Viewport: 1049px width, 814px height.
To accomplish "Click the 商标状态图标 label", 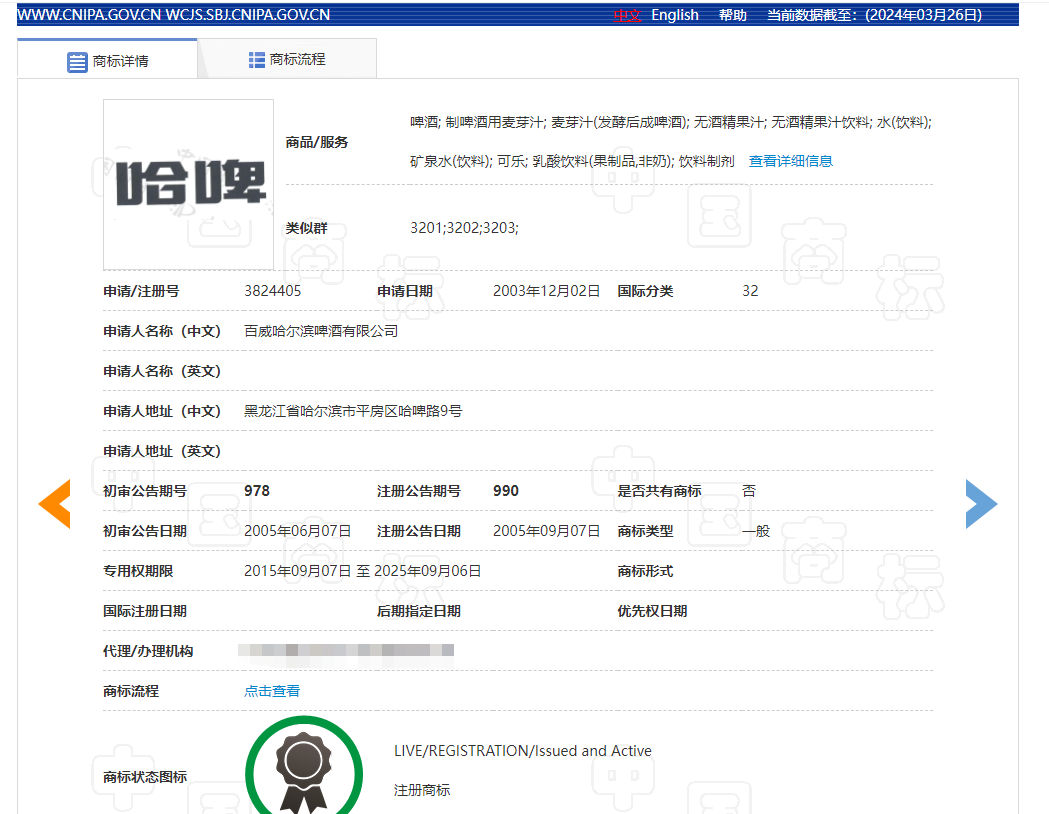I will pos(145,777).
